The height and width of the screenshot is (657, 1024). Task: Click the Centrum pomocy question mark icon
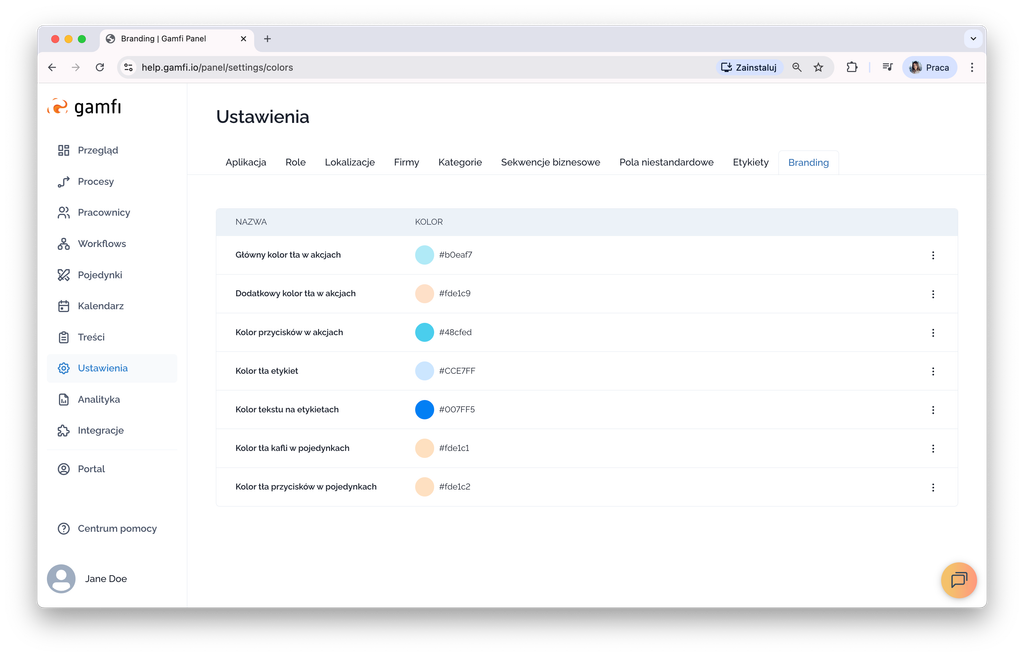(x=64, y=528)
